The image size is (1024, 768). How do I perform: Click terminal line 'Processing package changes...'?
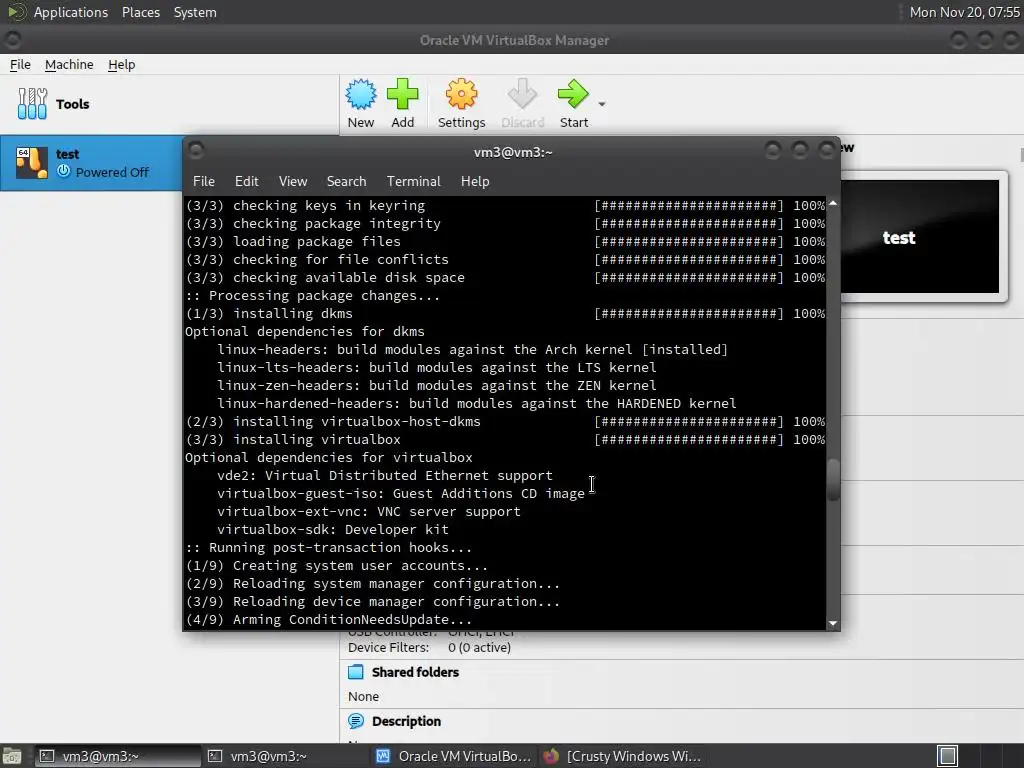[x=325, y=296]
